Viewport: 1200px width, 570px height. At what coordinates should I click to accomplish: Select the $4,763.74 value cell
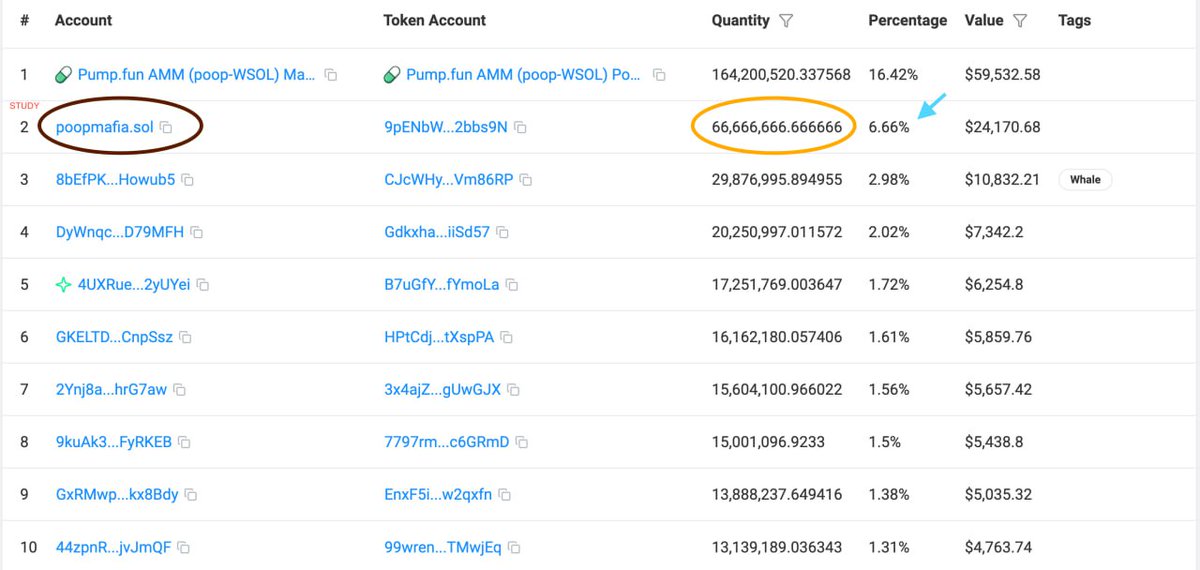999,547
